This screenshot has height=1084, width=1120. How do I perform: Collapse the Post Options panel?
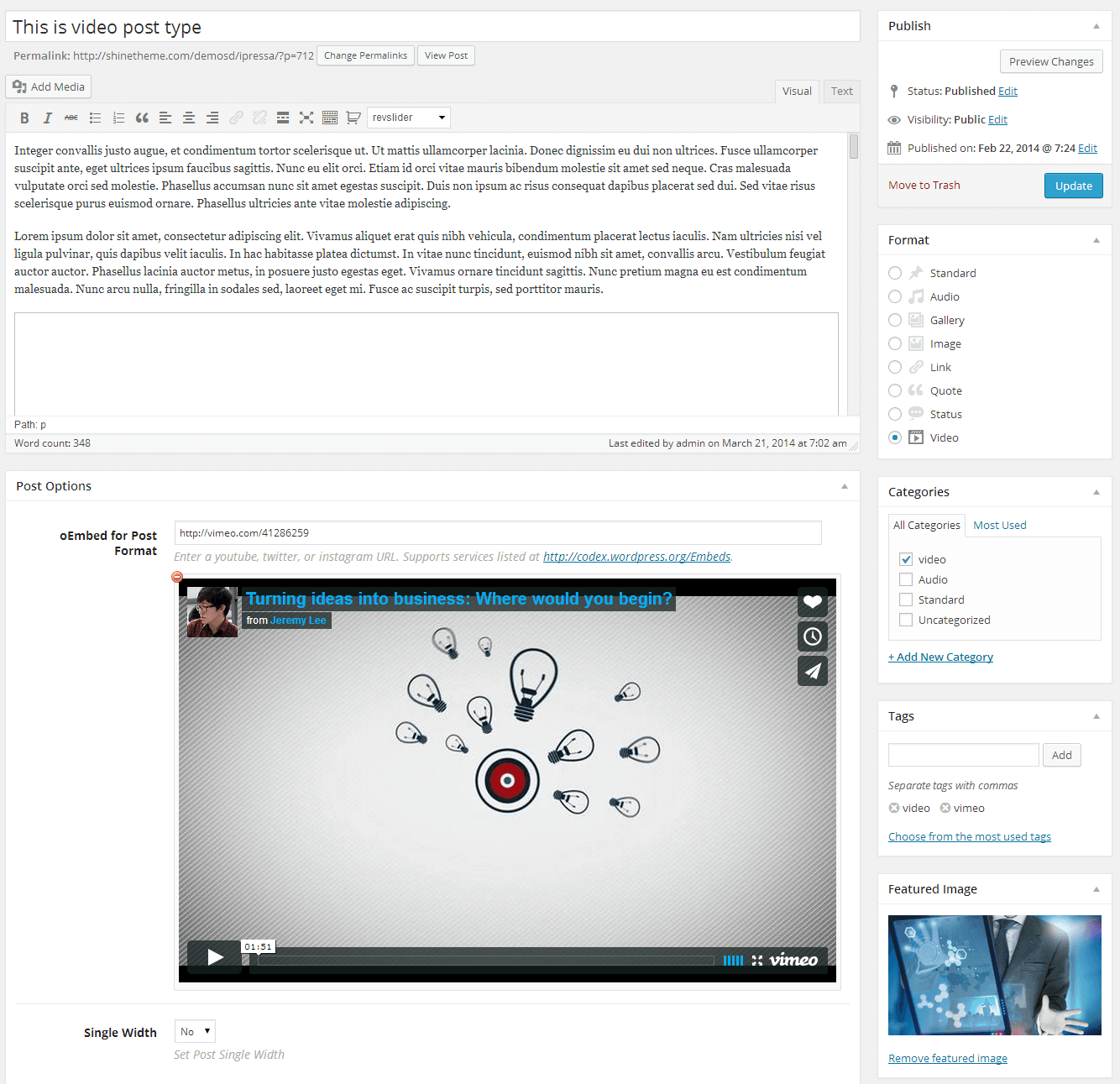pyautogui.click(x=844, y=486)
